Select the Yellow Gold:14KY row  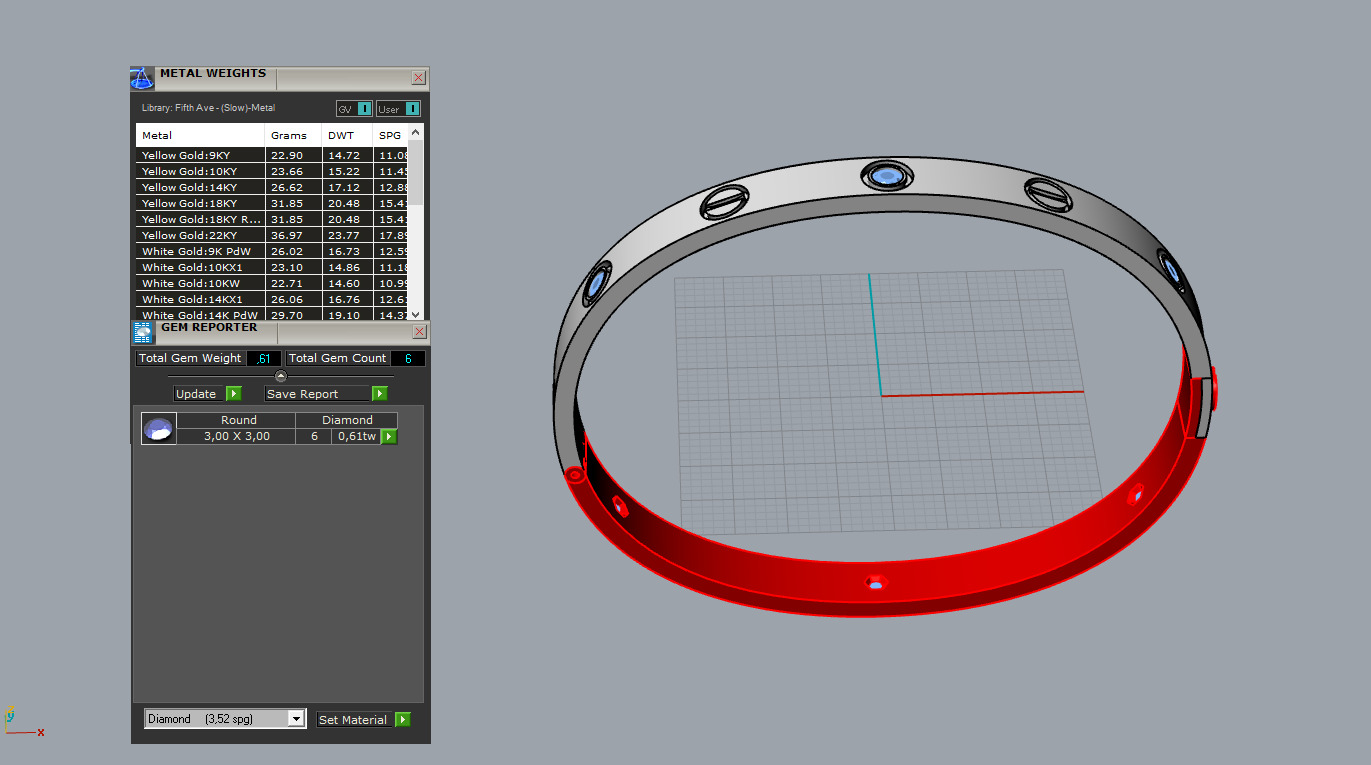(273, 187)
